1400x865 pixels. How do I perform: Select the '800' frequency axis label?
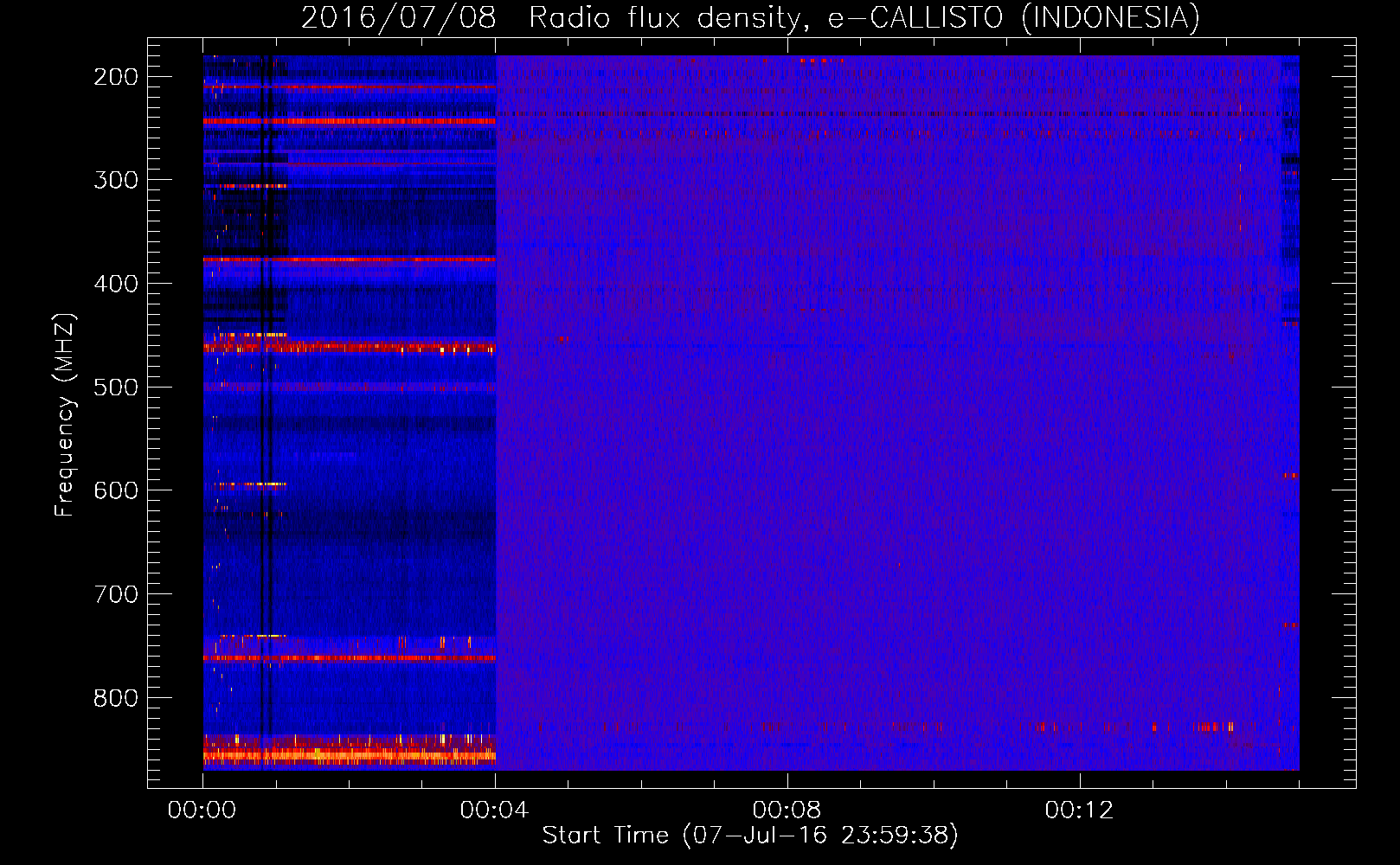click(x=115, y=698)
